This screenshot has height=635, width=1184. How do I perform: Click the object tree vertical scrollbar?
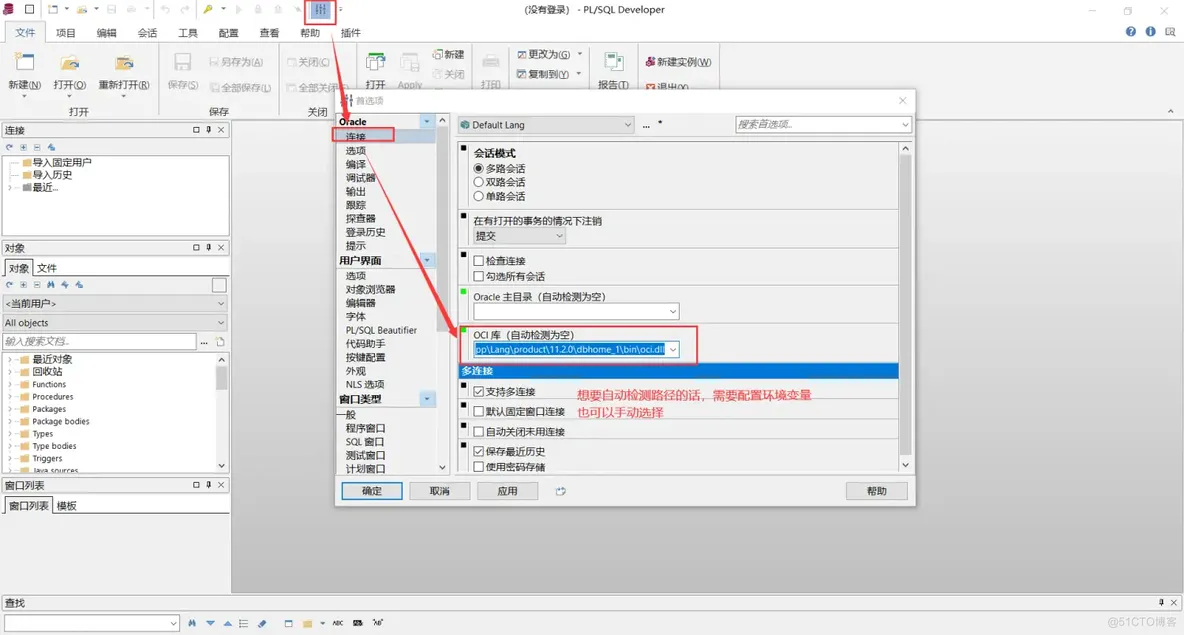tap(221, 413)
